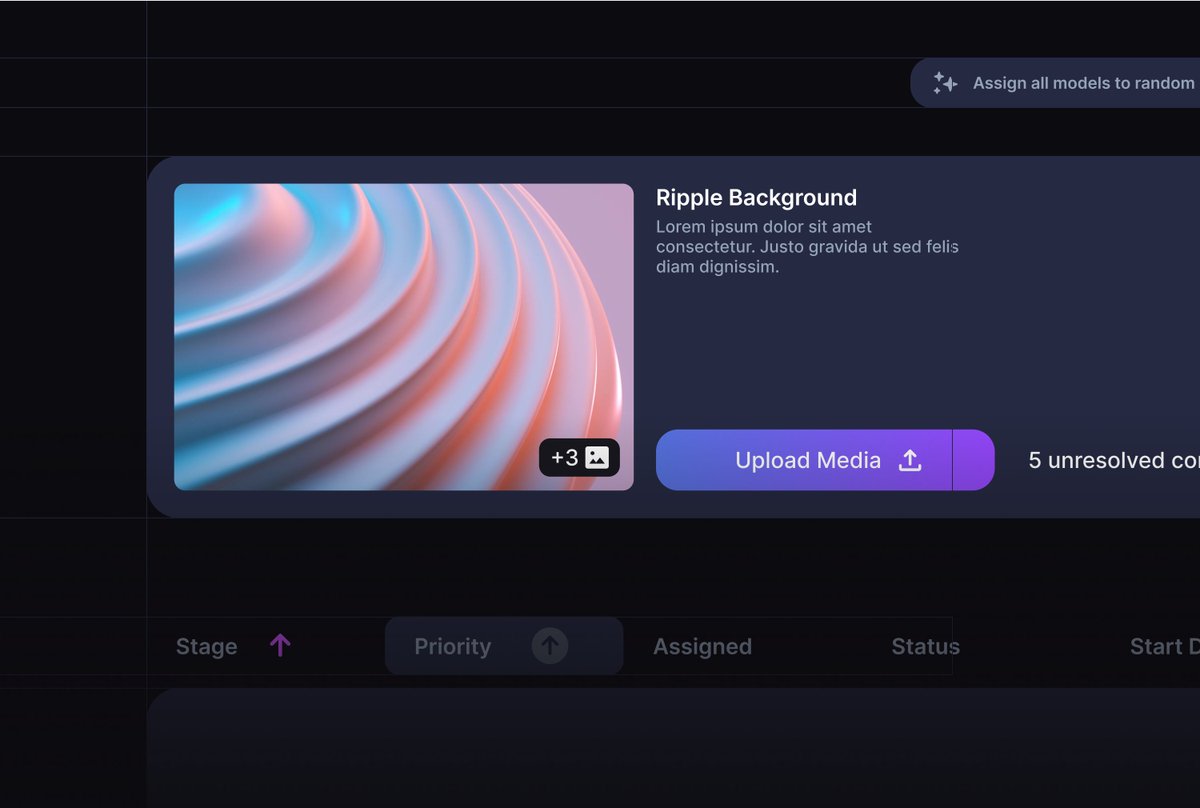
Task: Click the sparkle icon beside Assign all models
Action: pos(945,83)
